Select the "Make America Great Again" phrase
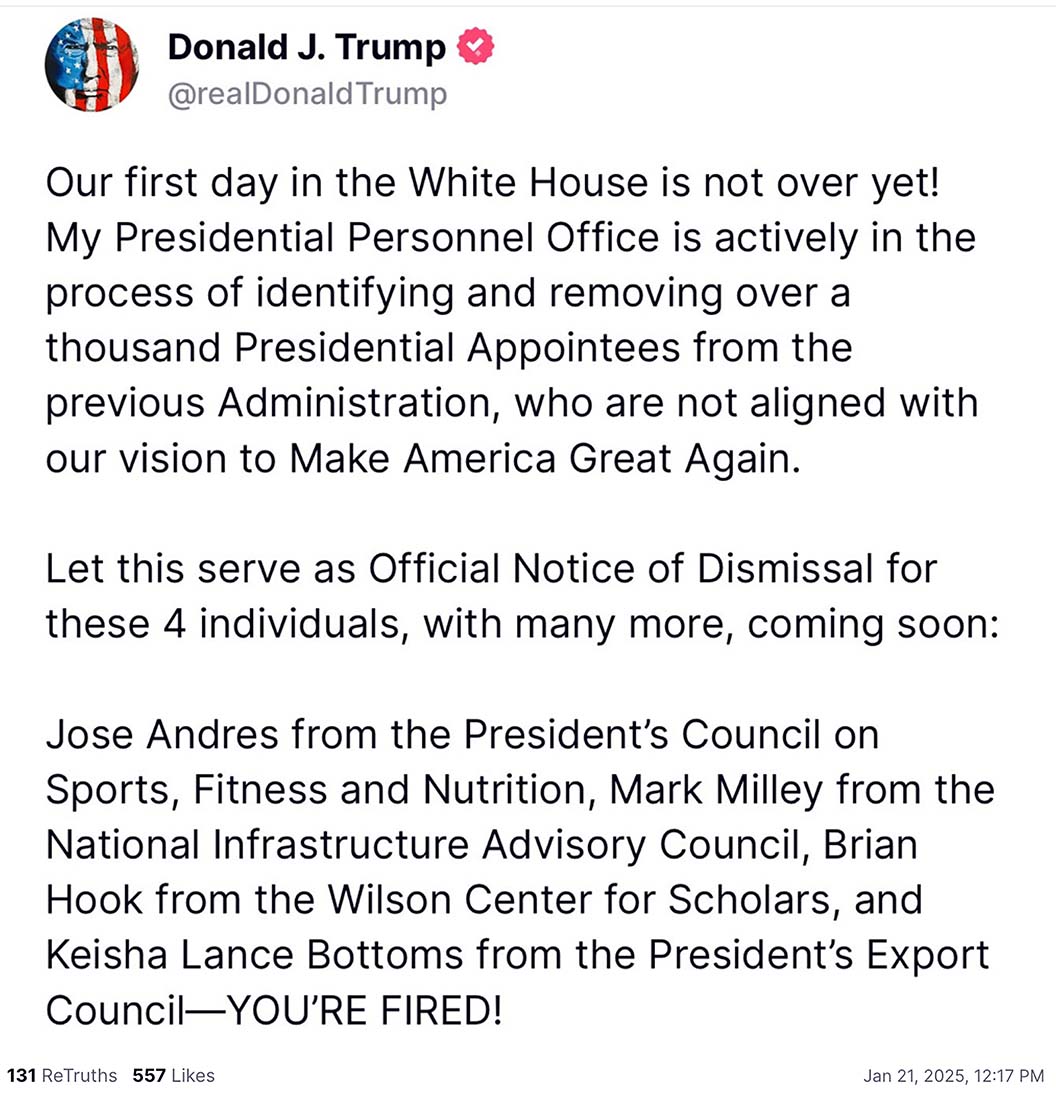The width and height of the screenshot is (1056, 1095). pyautogui.click(x=543, y=460)
